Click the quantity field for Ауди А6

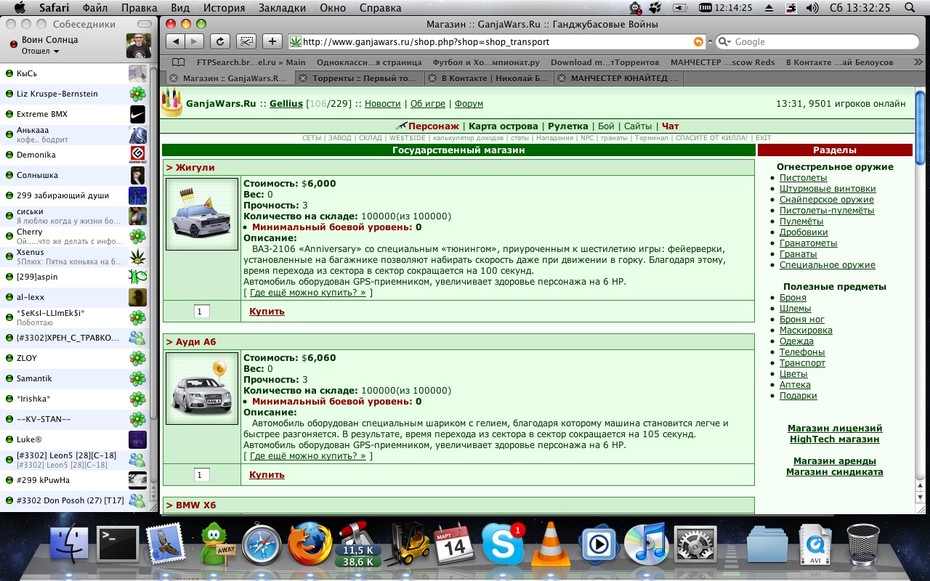(201, 475)
